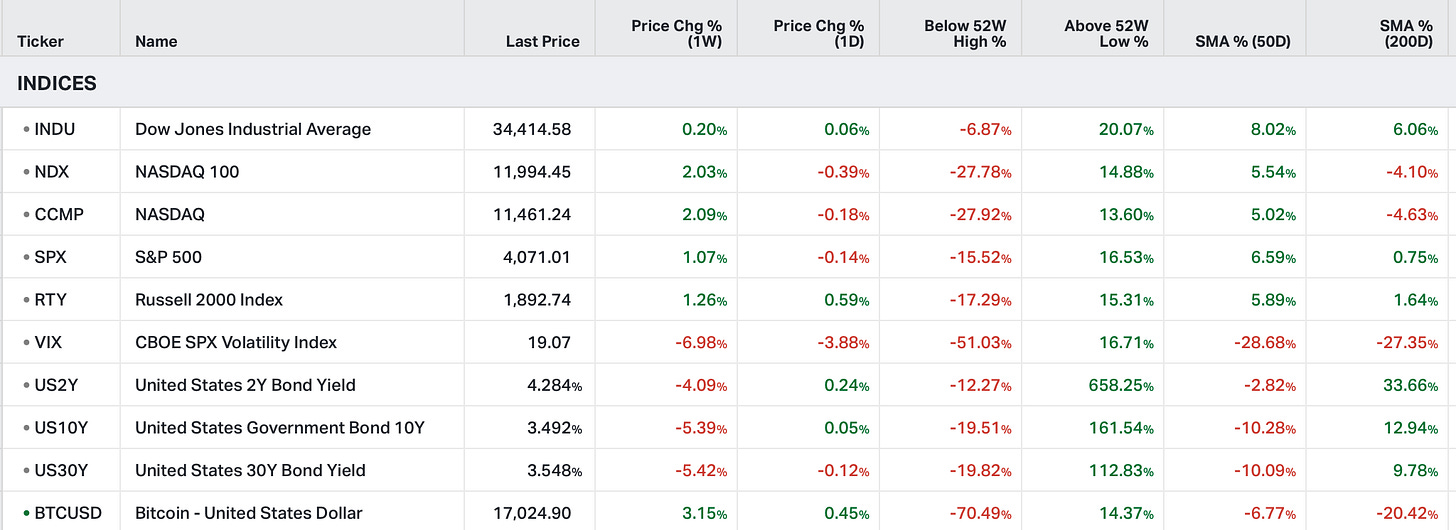This screenshot has height=530, width=1456.
Task: Sort by the Name column header
Action: click(x=156, y=41)
